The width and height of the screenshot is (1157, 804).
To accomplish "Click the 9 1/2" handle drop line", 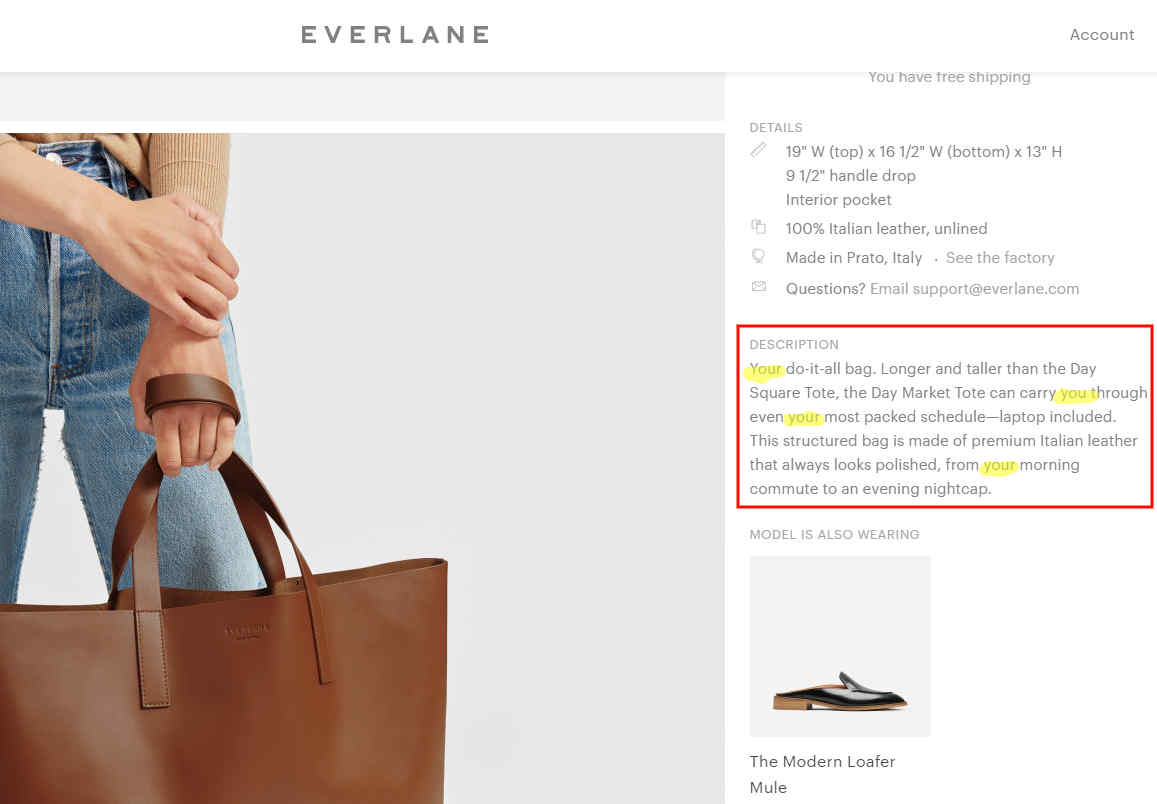I will pos(851,176).
